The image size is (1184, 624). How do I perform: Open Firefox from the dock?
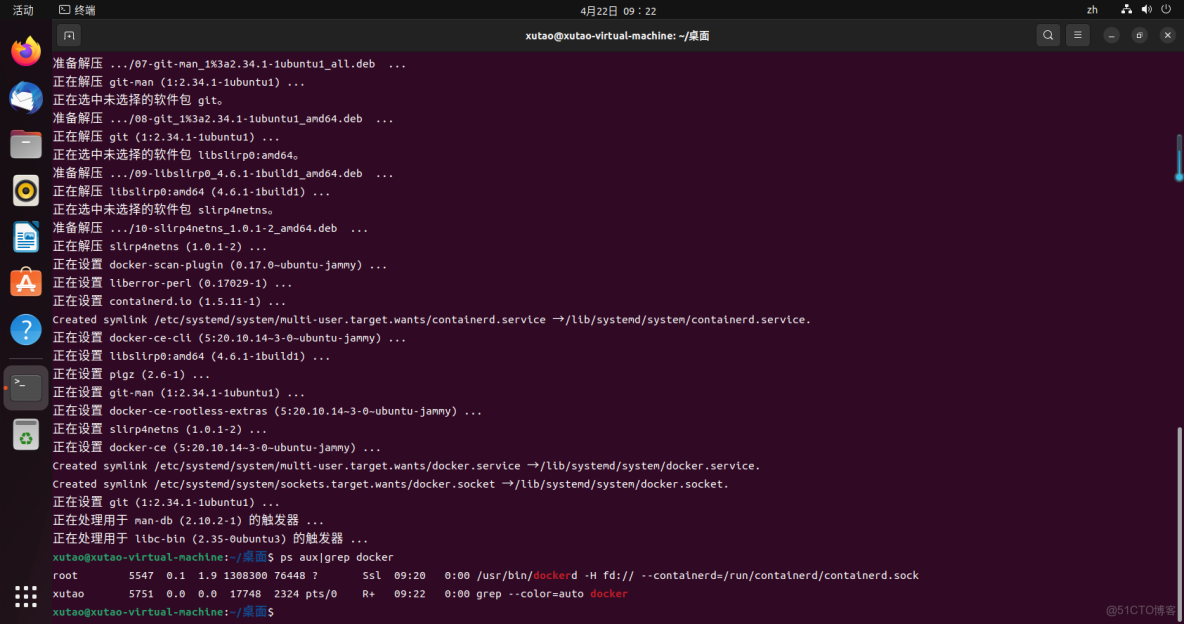(26, 51)
